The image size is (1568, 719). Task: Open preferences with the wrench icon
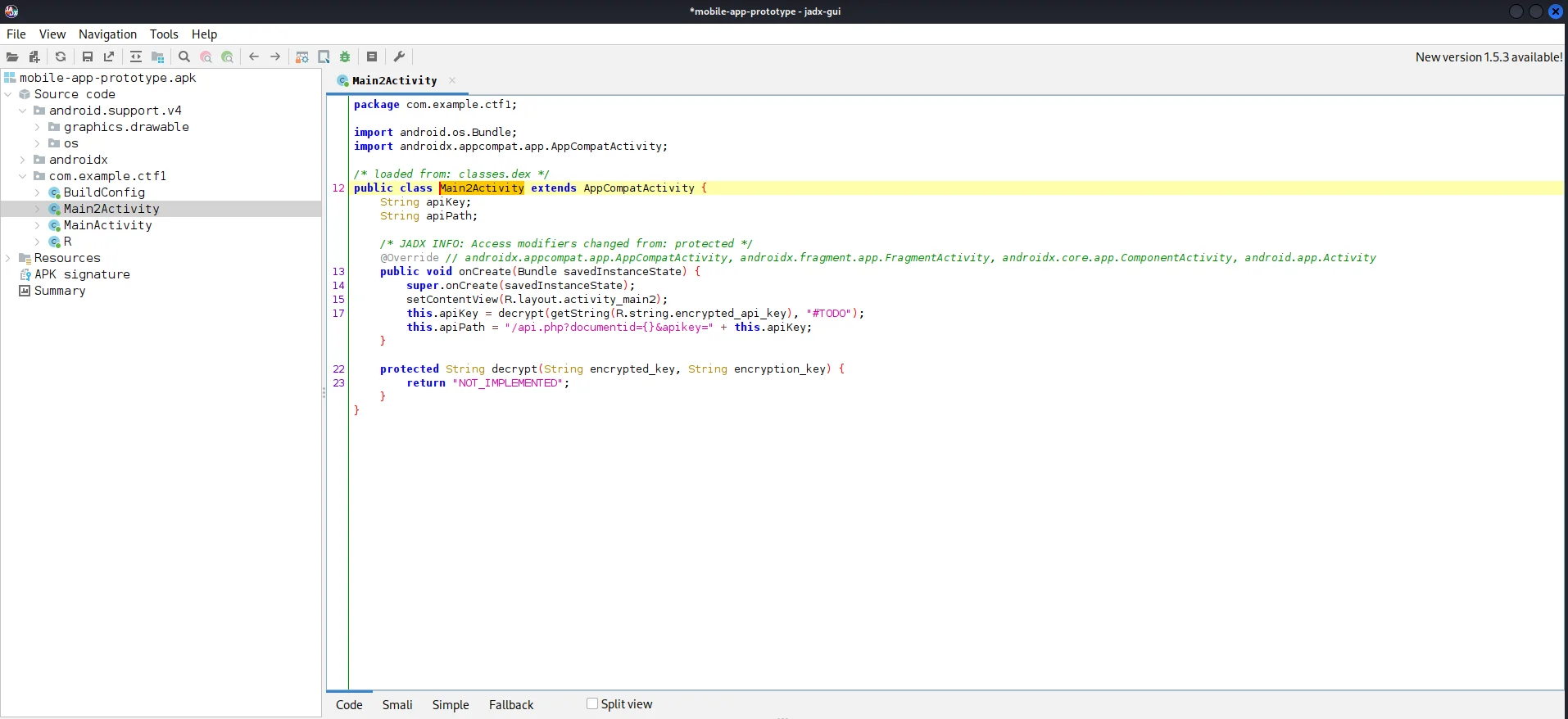399,57
